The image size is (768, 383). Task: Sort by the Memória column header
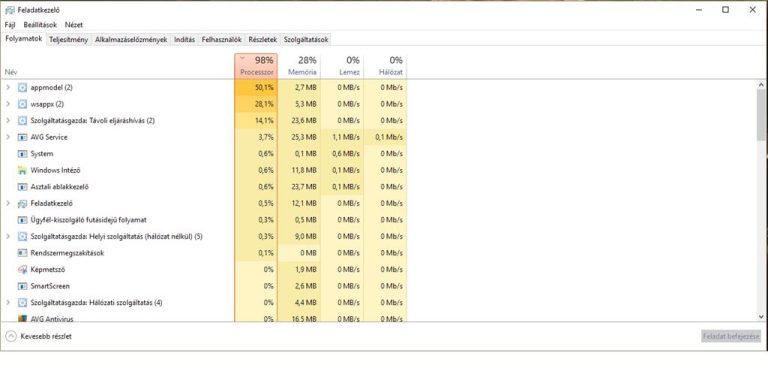pyautogui.click(x=299, y=66)
